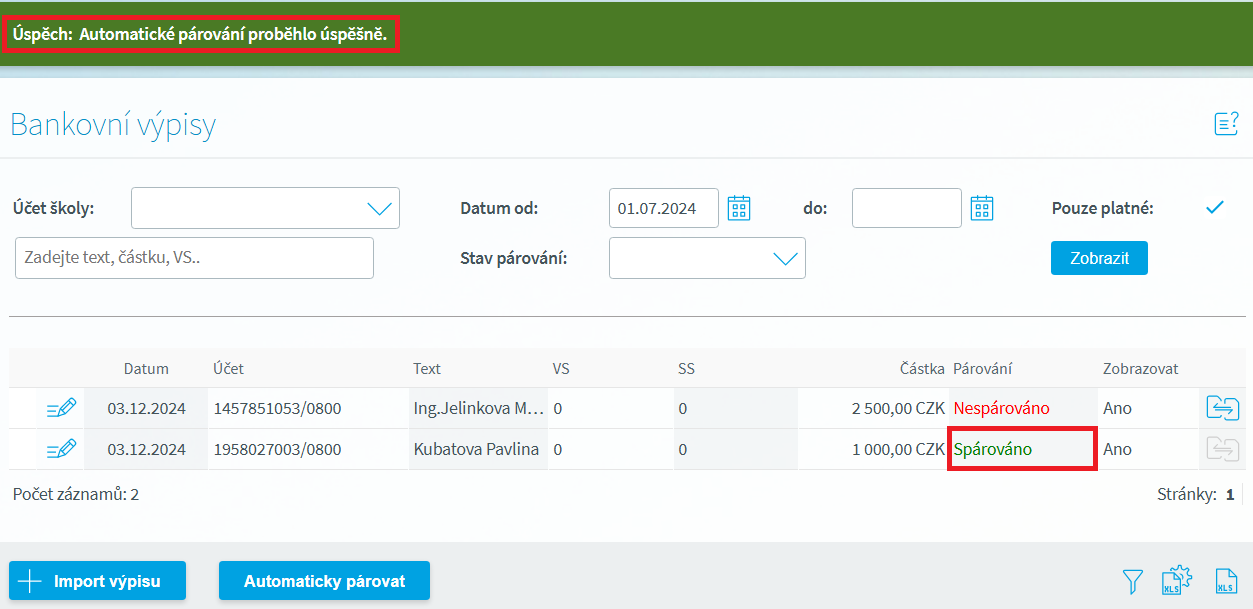
Task: Sort the table by the Datum column header
Action: (x=146, y=369)
